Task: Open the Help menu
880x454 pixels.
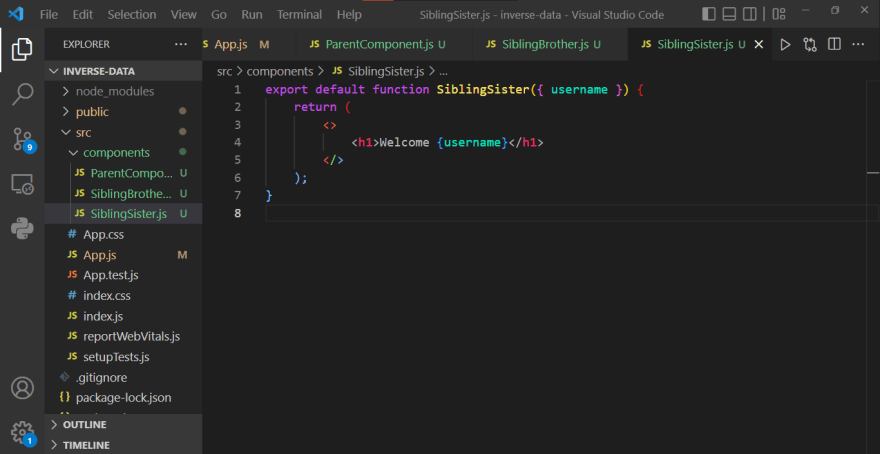Action: pos(349,15)
